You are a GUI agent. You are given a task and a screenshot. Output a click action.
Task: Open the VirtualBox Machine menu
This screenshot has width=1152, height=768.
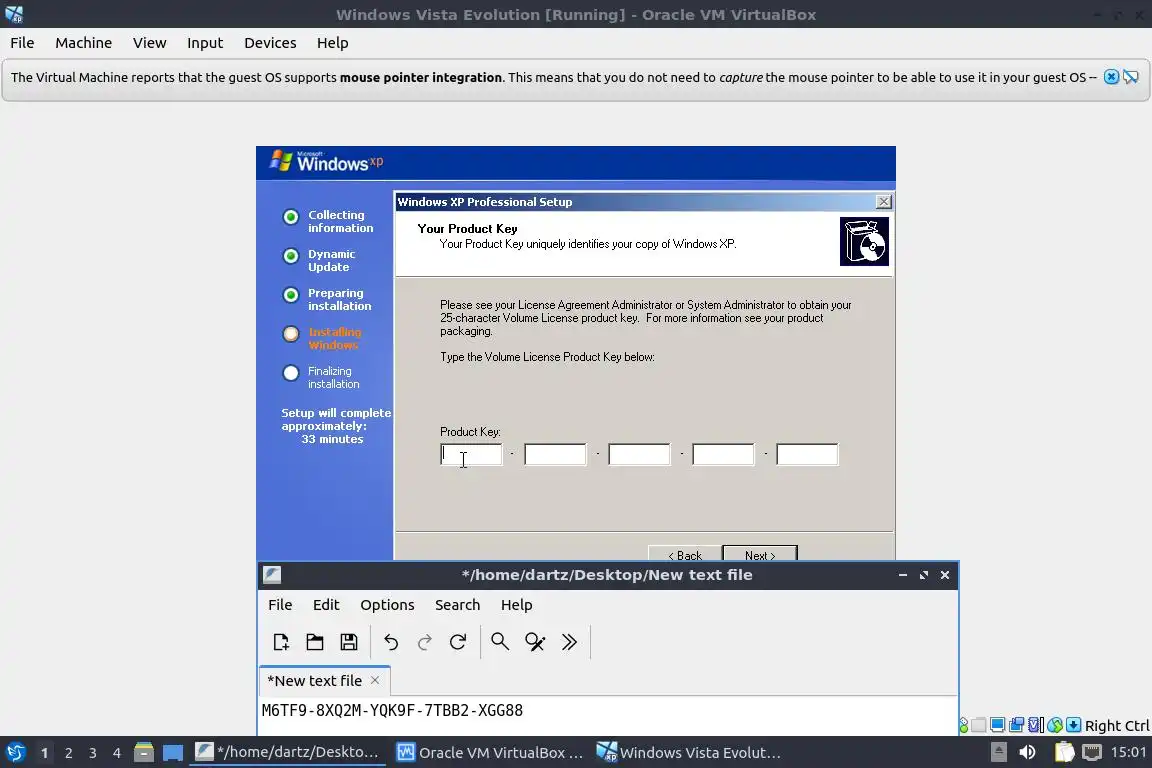click(x=84, y=43)
